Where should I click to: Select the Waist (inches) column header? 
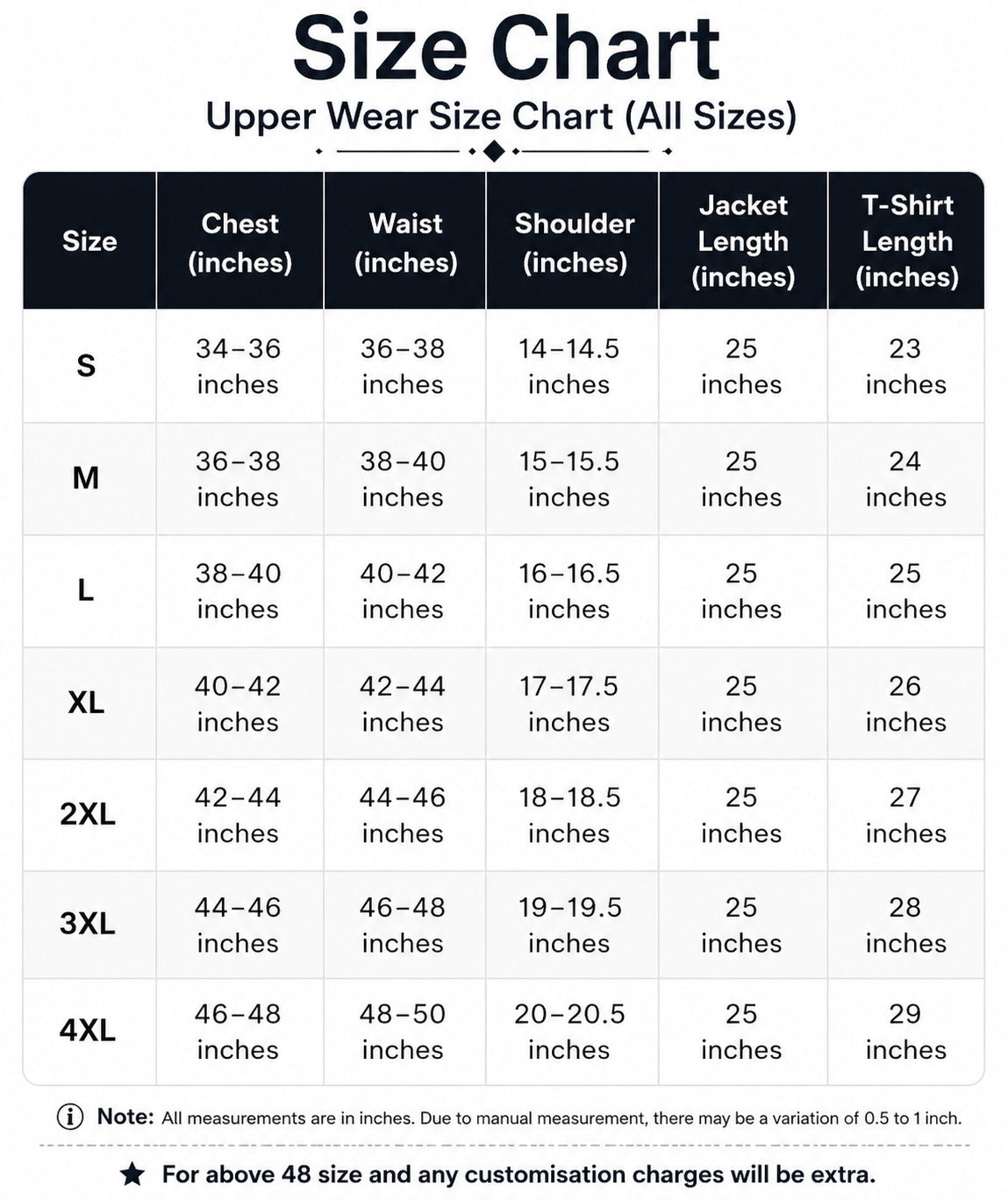pyautogui.click(x=405, y=241)
